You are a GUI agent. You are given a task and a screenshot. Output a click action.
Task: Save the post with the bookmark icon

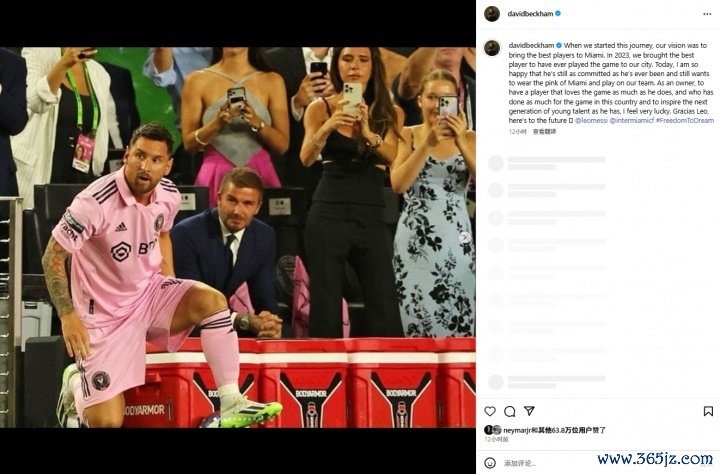708,411
